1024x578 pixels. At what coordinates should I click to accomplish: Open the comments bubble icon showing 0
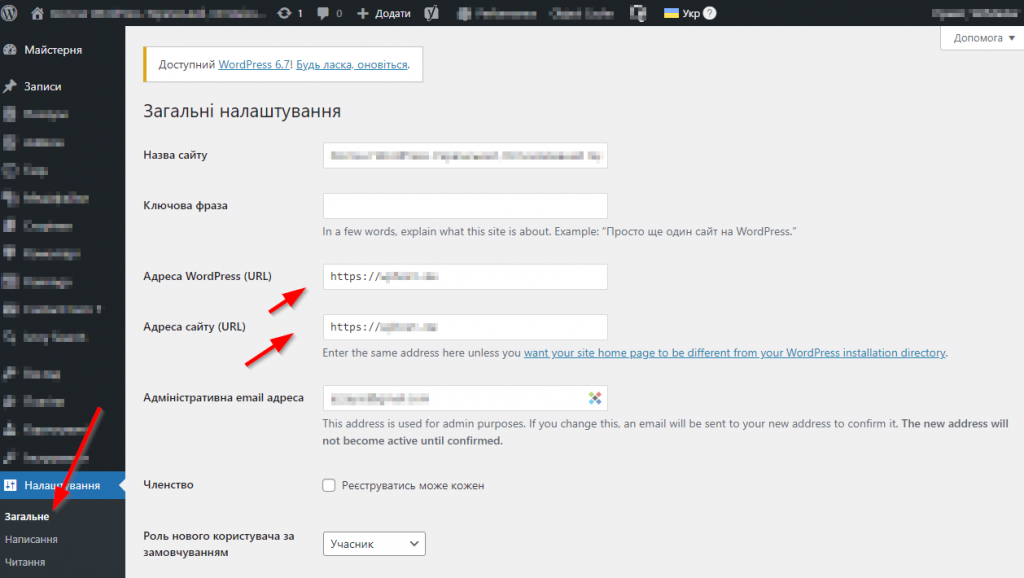(x=330, y=13)
